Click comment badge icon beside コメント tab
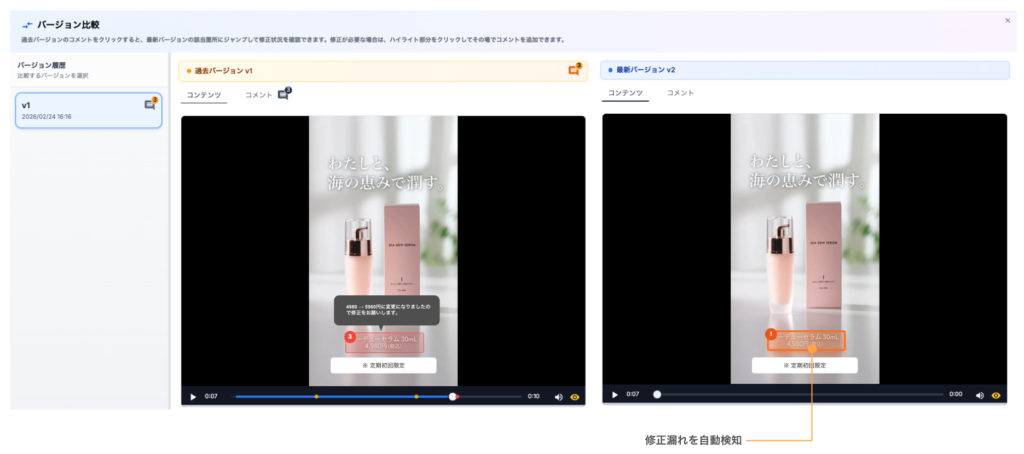The width and height of the screenshot is (1024, 454). click(284, 94)
